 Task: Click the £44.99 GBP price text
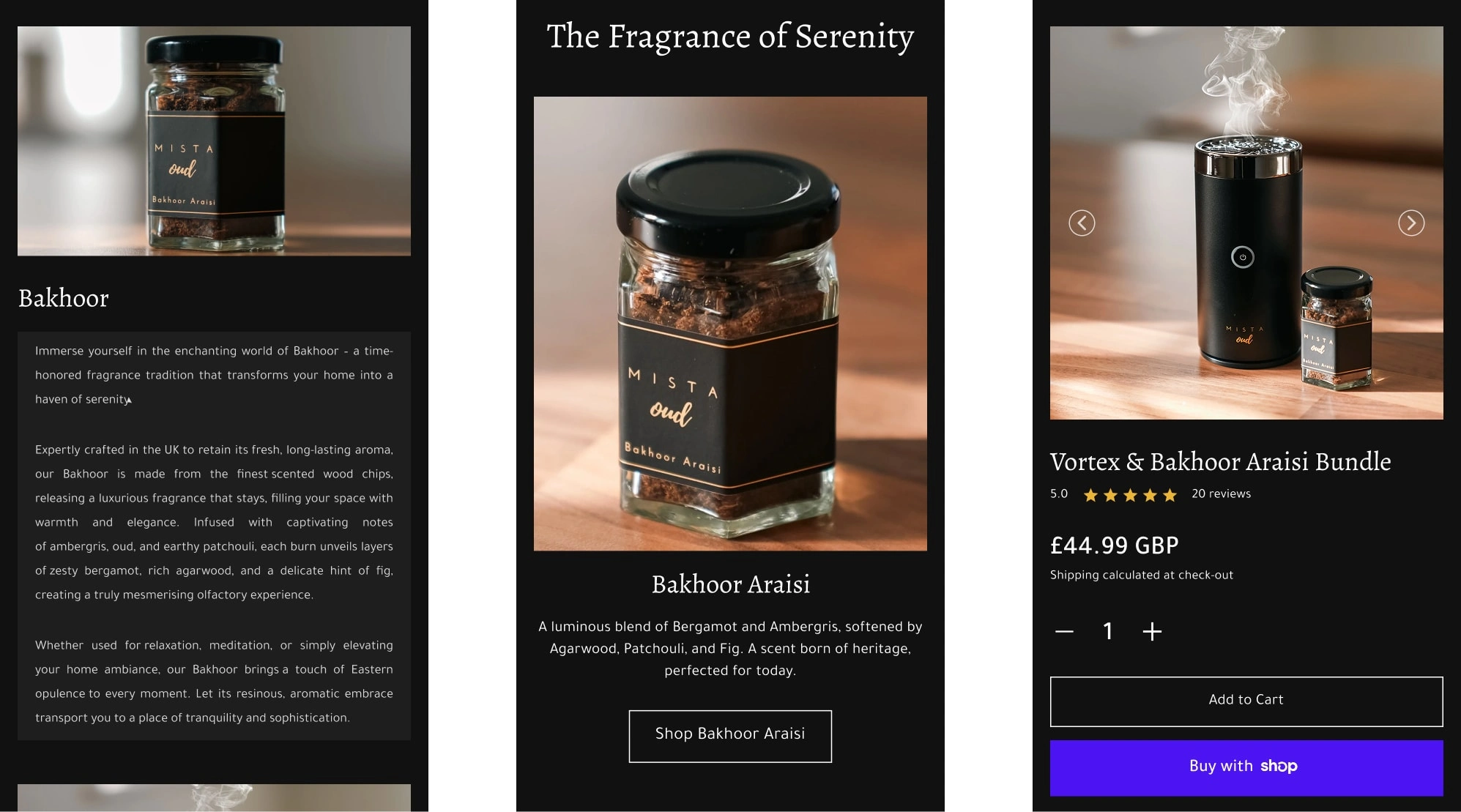pos(1114,545)
